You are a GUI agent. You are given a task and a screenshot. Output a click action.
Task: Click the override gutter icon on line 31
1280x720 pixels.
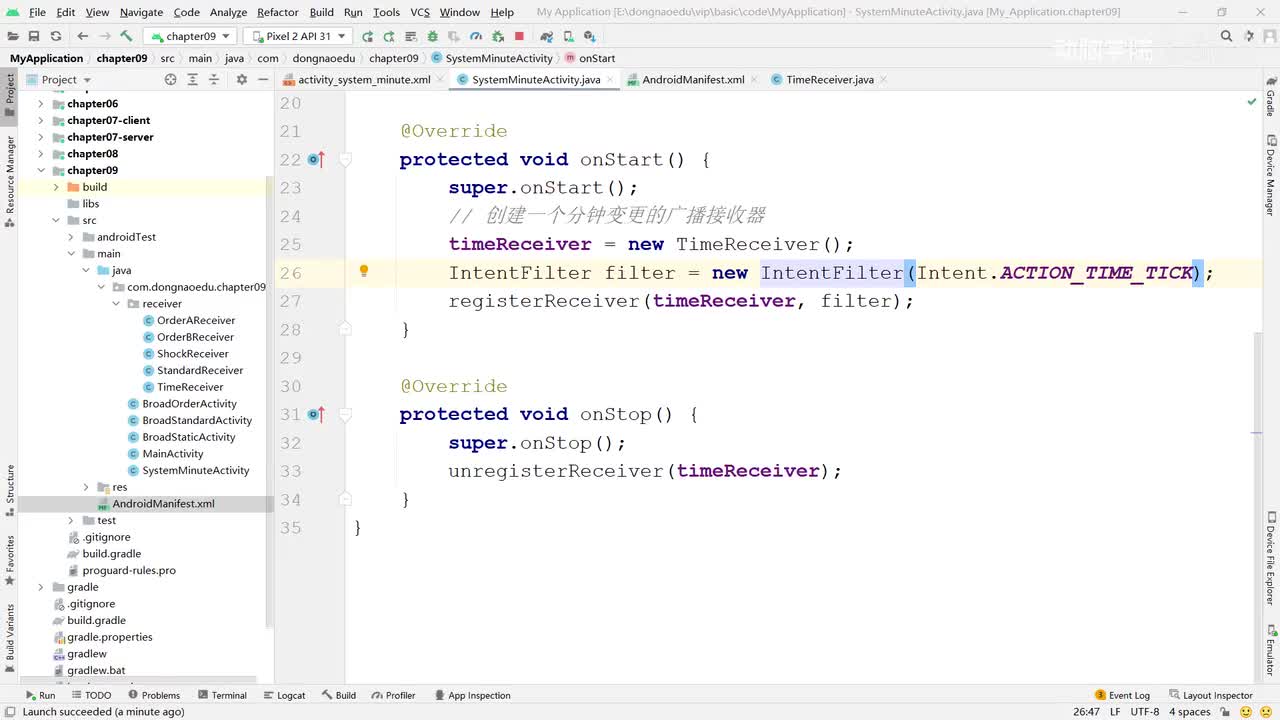[x=316, y=414]
